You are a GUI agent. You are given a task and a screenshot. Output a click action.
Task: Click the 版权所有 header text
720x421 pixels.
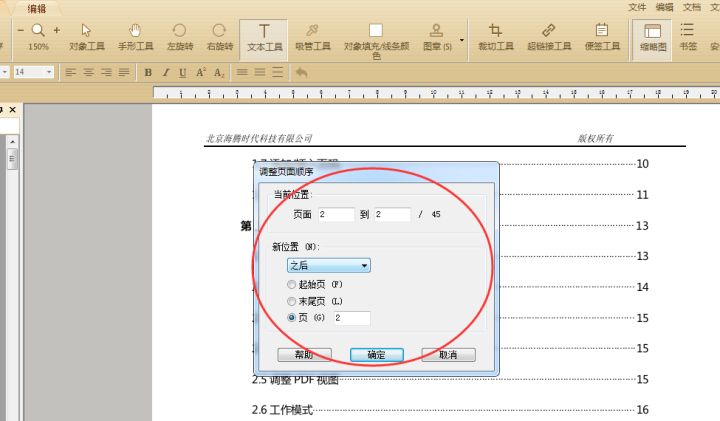click(x=595, y=138)
